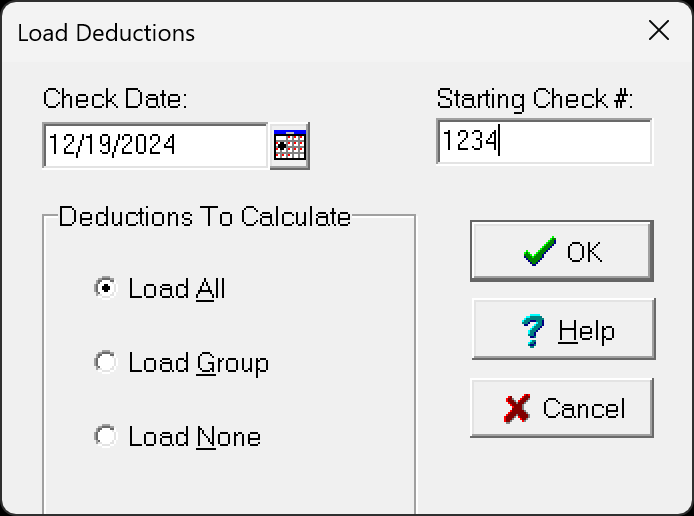Click the "Load Group" option label
The width and height of the screenshot is (694, 516).
(199, 363)
